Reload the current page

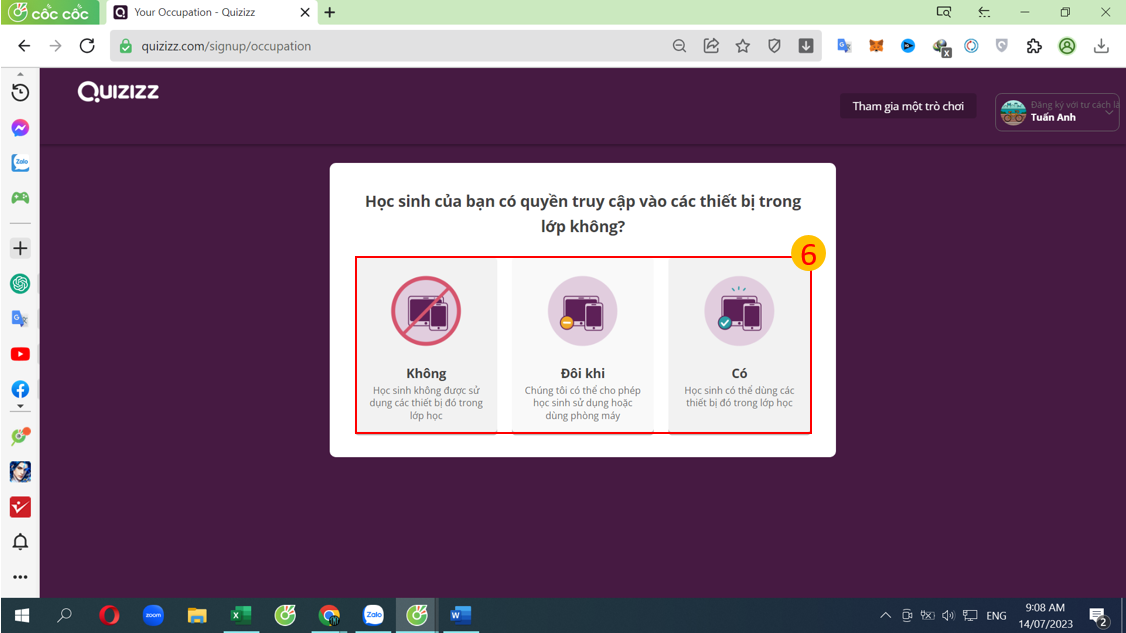pyautogui.click(x=87, y=46)
